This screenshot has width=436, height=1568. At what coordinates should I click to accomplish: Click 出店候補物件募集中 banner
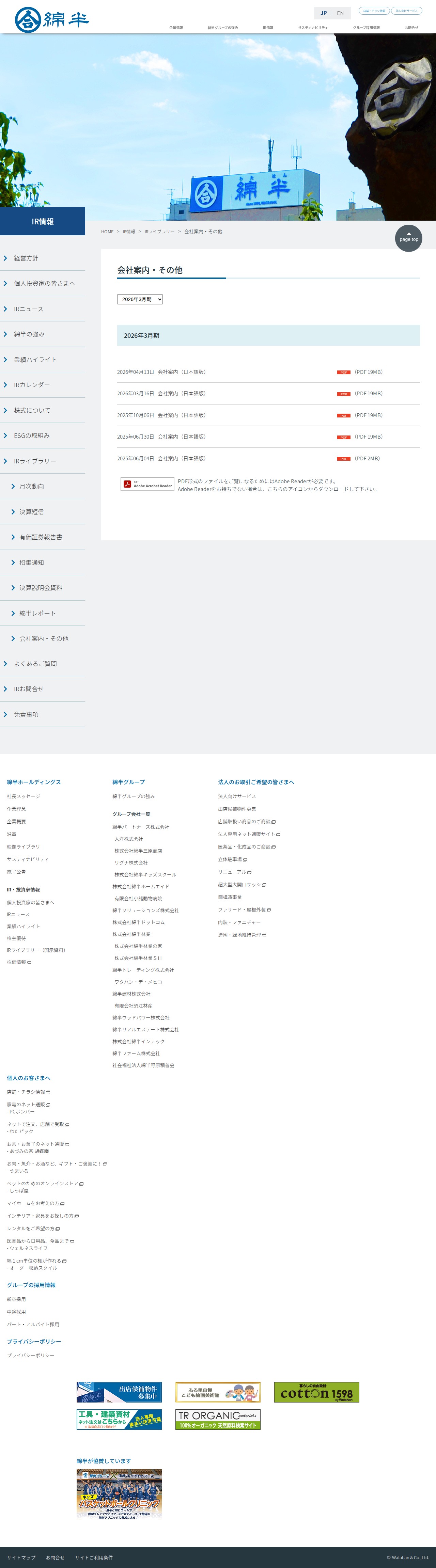(x=119, y=1392)
